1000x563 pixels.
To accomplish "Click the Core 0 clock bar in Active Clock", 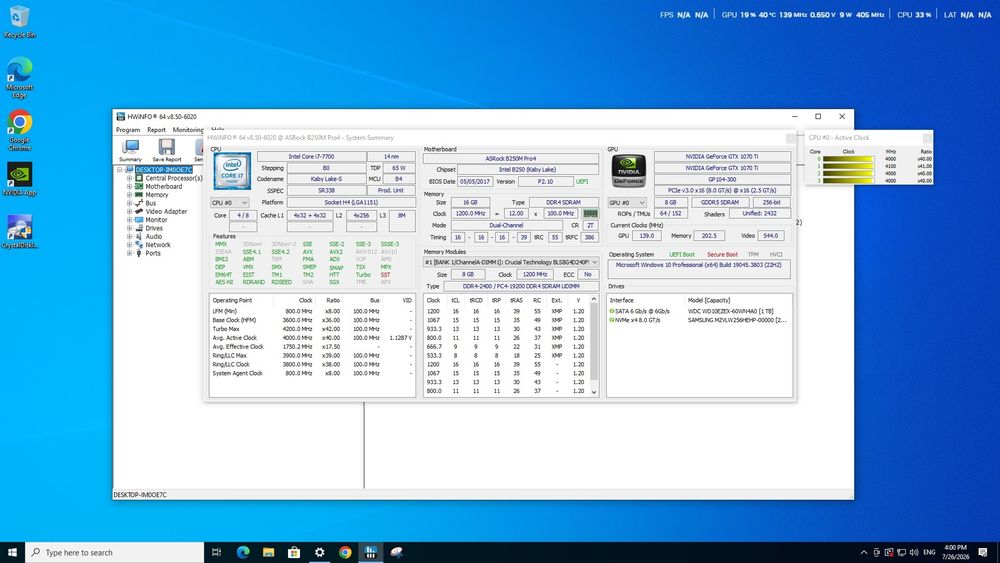I will point(848,159).
